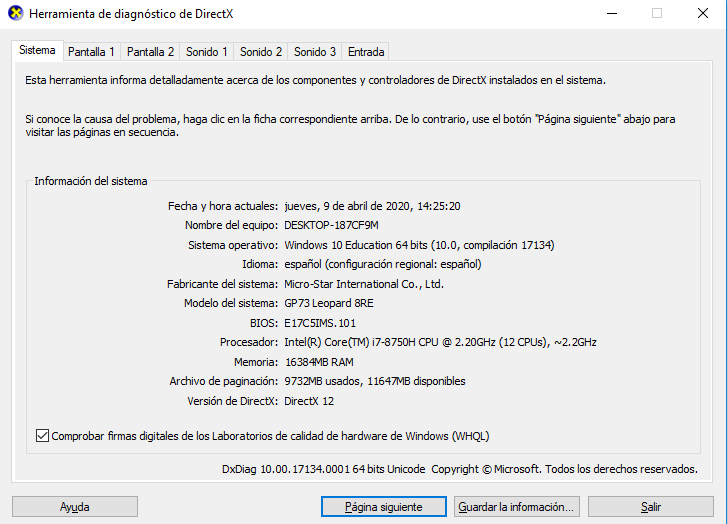Click the Windows 10 Education operating system value

[419, 245]
